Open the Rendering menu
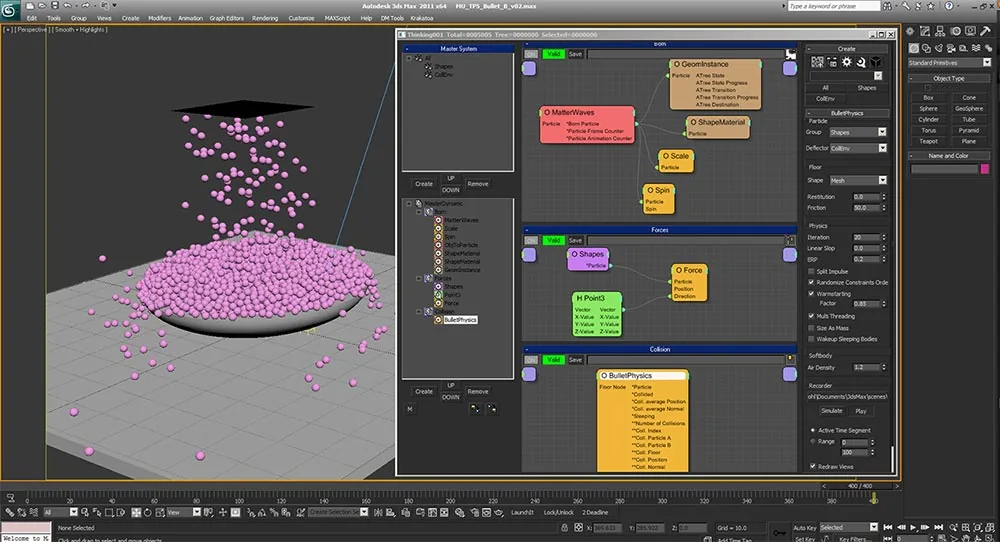Viewport: 1000px width, 542px height. (265, 18)
